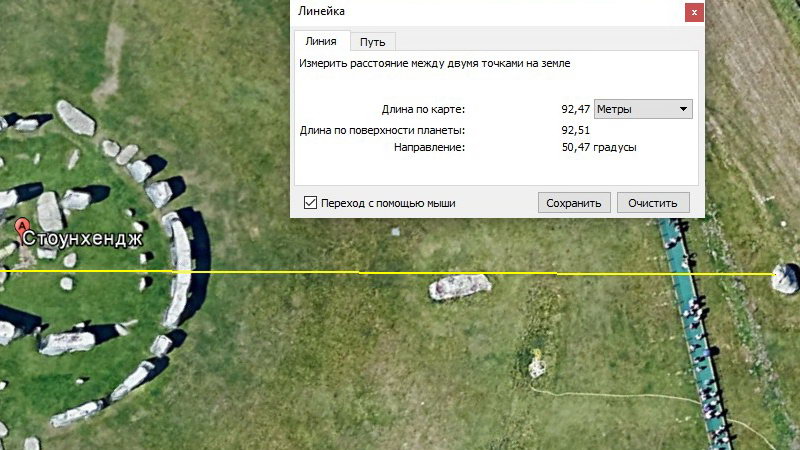This screenshot has height=450, width=800.
Task: Click the ruler instruction text in the dialog
Action: [x=435, y=64]
